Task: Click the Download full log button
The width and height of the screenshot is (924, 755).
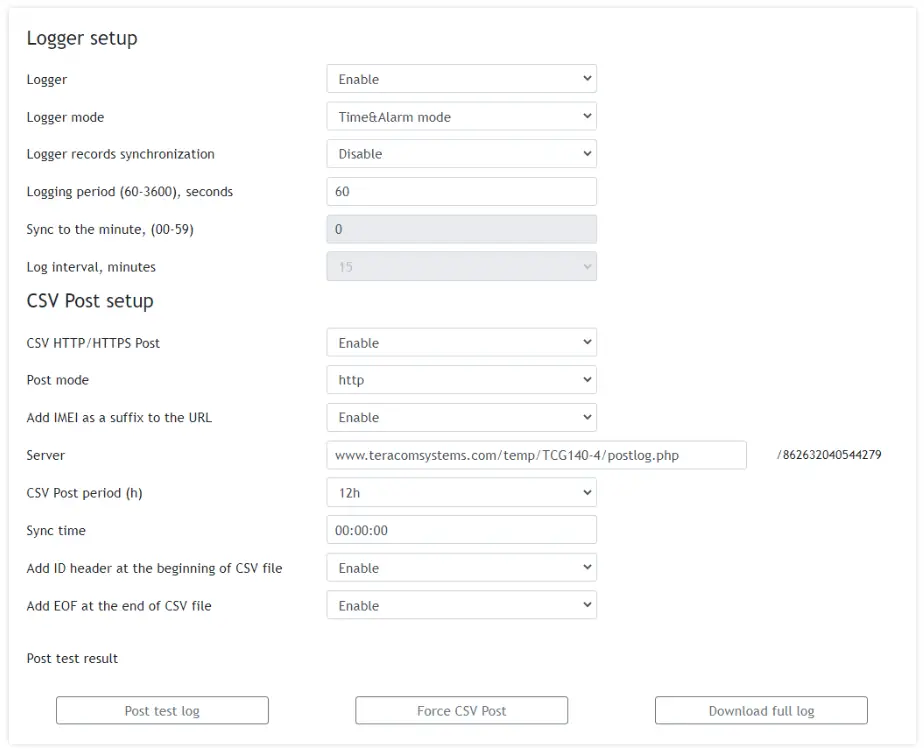Action: pos(761,711)
